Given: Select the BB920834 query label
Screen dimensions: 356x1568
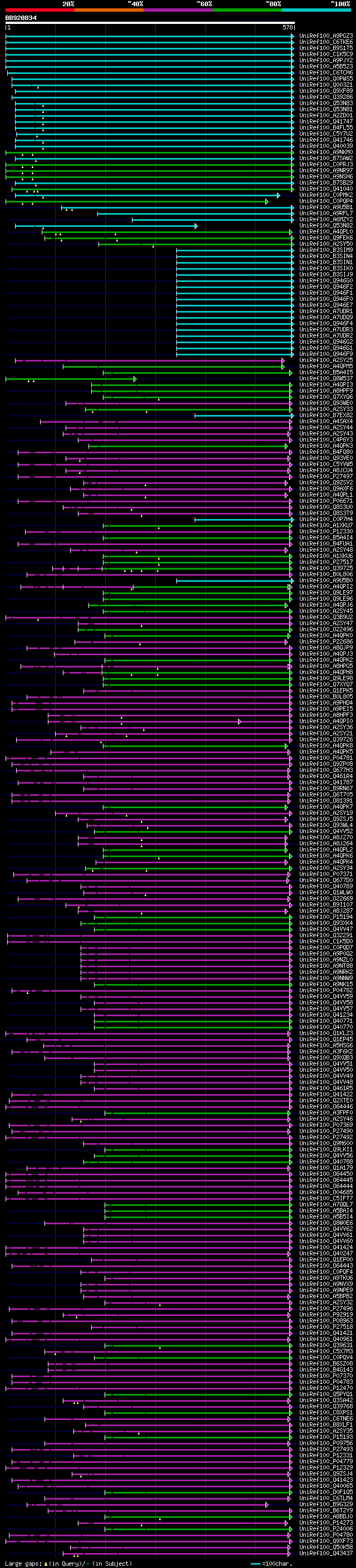Looking at the screenshot, I should pyautogui.click(x=21, y=18).
